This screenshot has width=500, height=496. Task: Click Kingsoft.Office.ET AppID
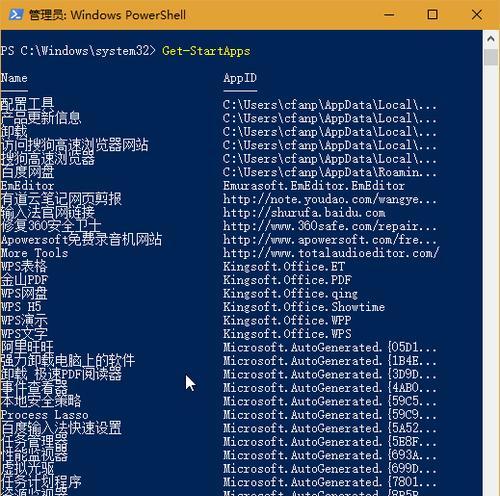(284, 267)
